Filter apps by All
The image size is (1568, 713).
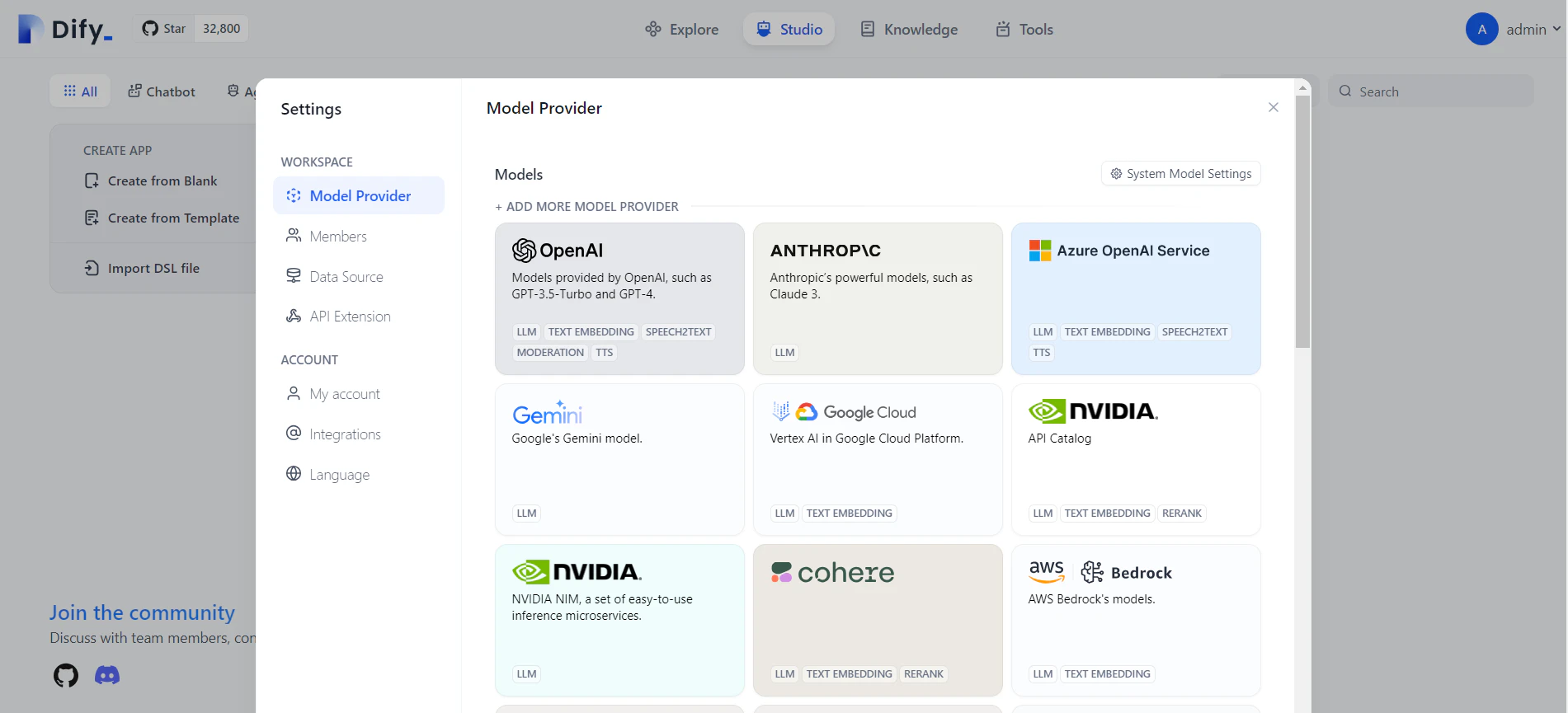pos(80,91)
